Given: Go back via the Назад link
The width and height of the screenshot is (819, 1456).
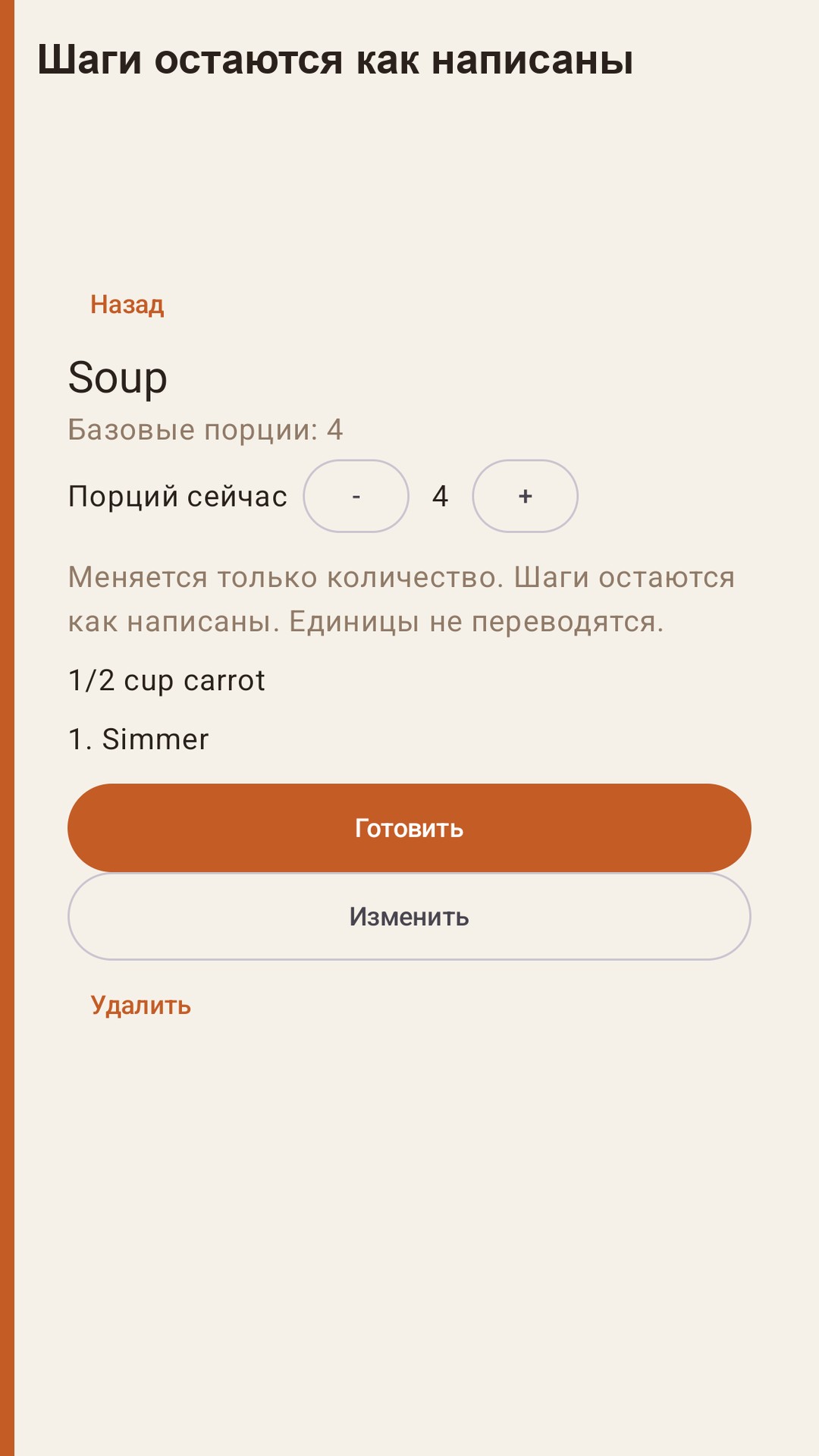Looking at the screenshot, I should pyautogui.click(x=127, y=305).
